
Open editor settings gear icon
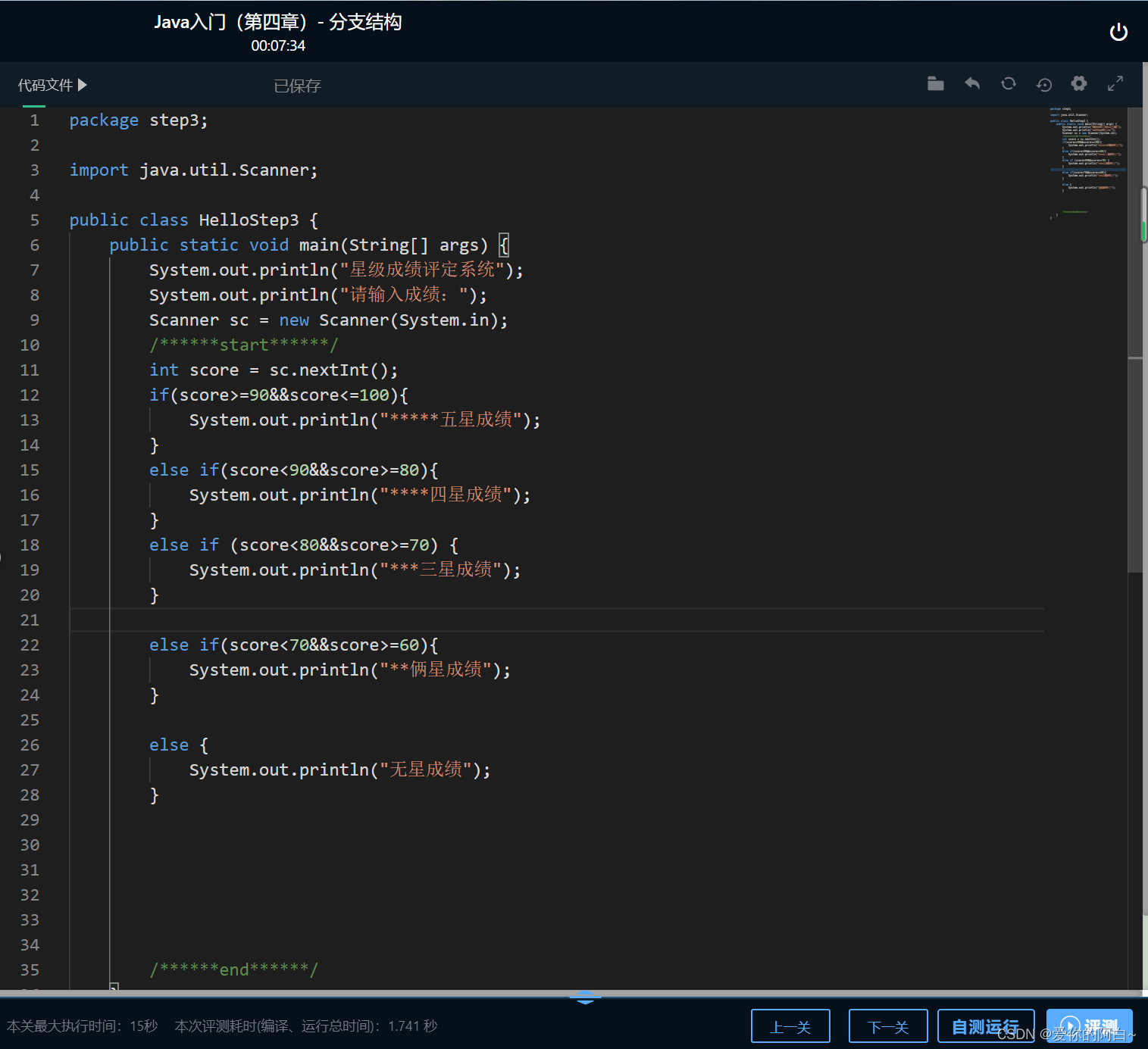tap(1079, 84)
